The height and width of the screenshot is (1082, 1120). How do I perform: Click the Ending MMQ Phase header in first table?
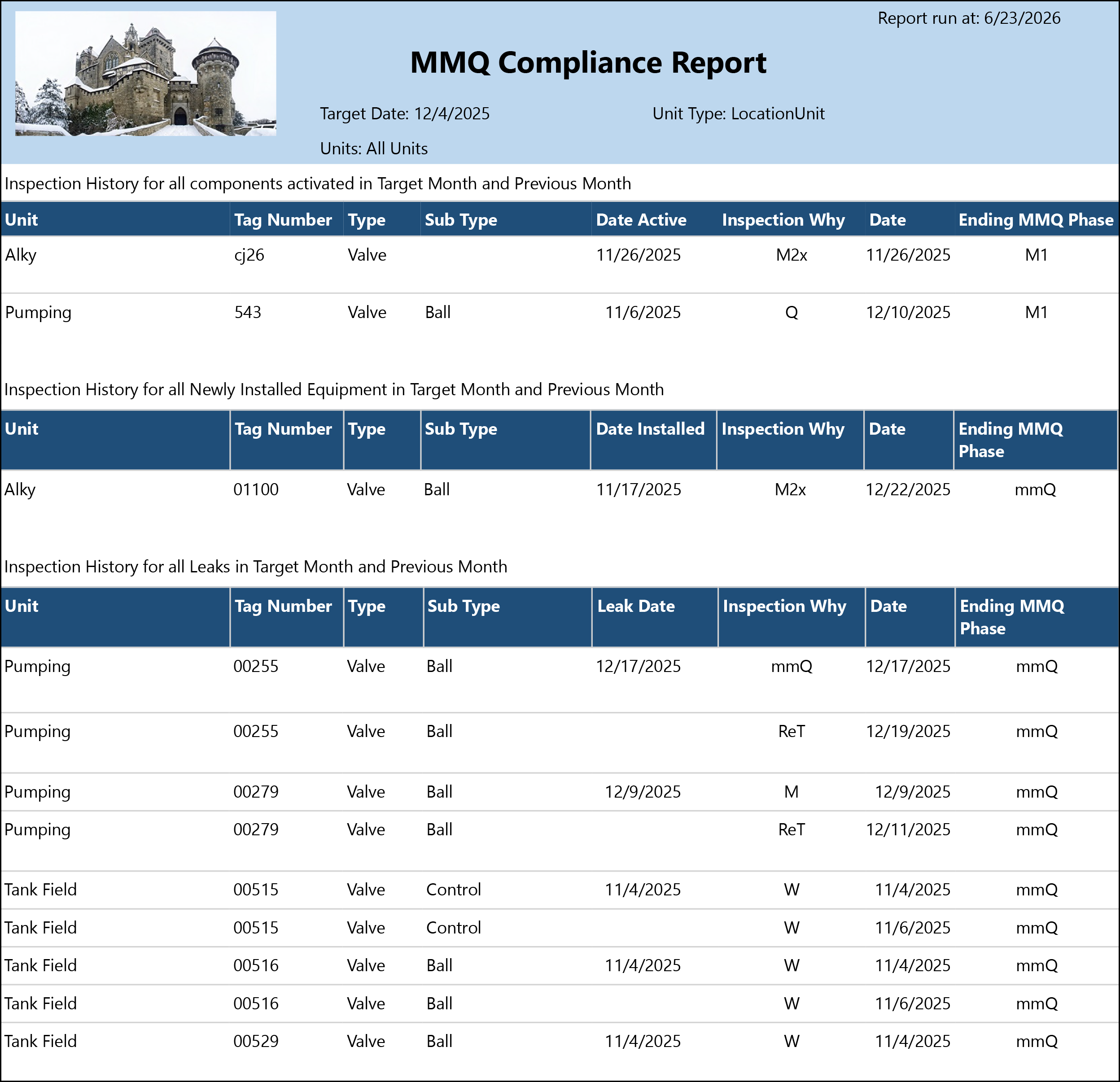[1036, 220]
